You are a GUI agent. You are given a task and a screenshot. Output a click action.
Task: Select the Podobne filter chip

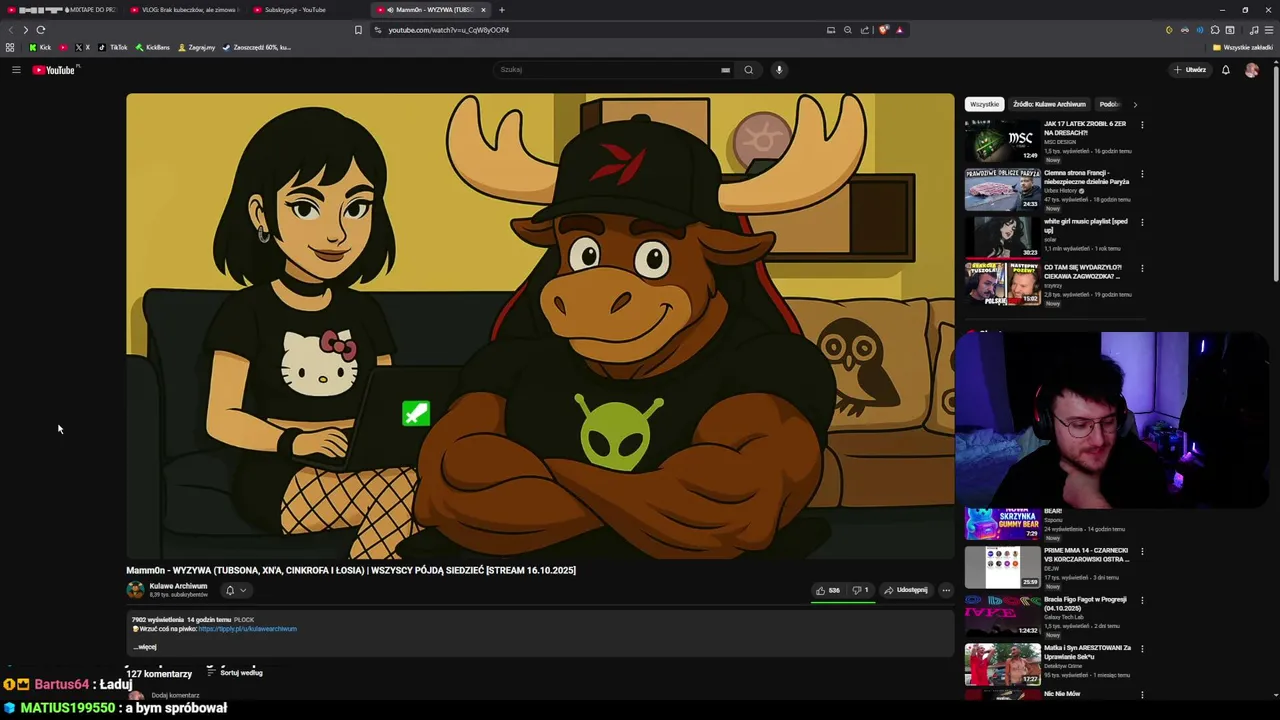click(x=1109, y=104)
